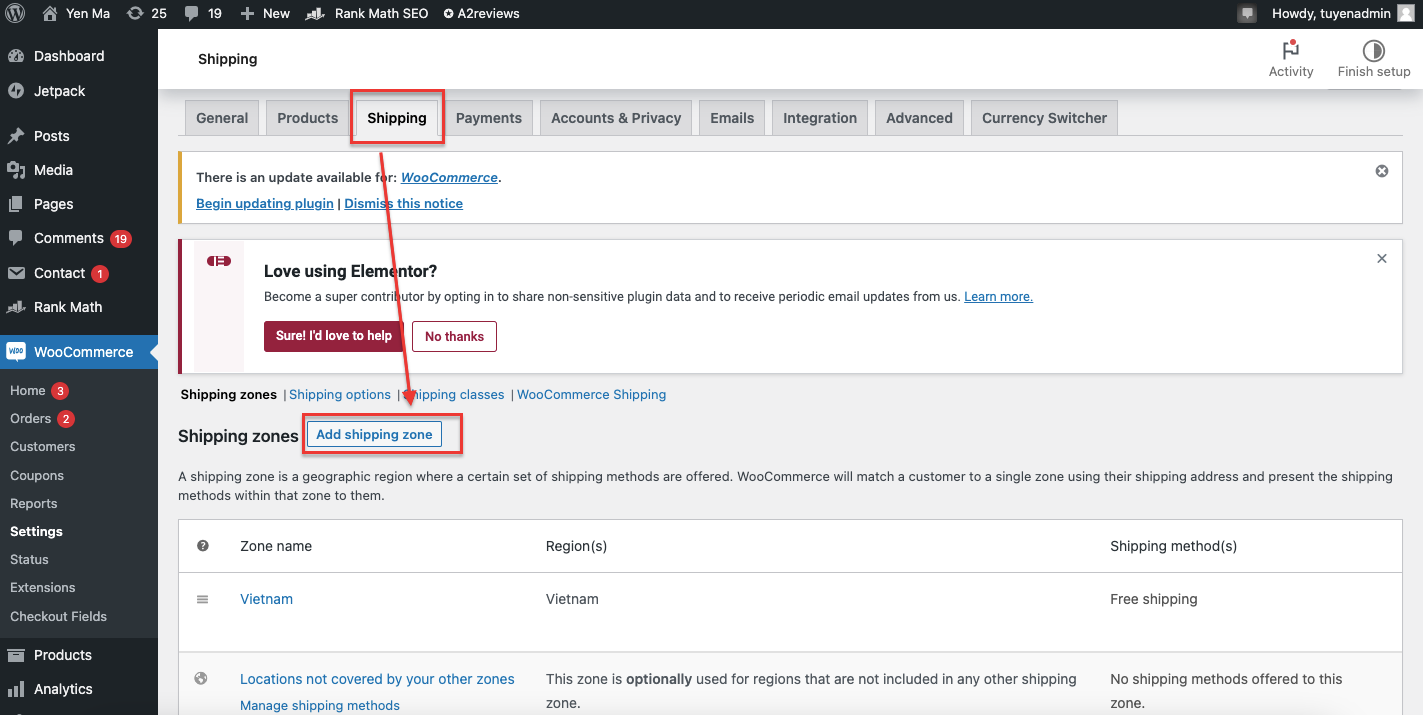Open Orders in WooCommerce sidebar

[30, 419]
